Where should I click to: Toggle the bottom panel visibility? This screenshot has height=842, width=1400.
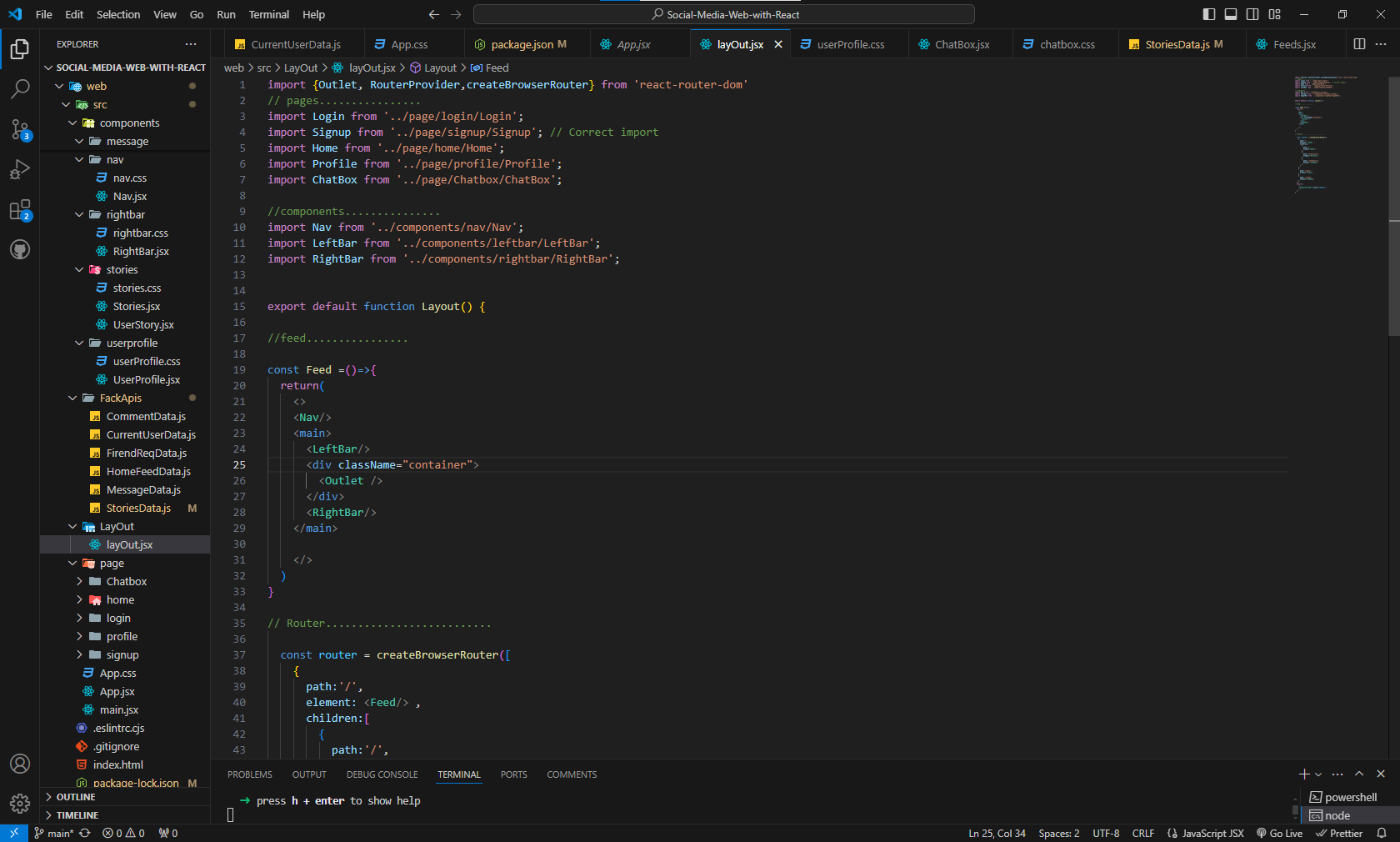(x=1231, y=14)
